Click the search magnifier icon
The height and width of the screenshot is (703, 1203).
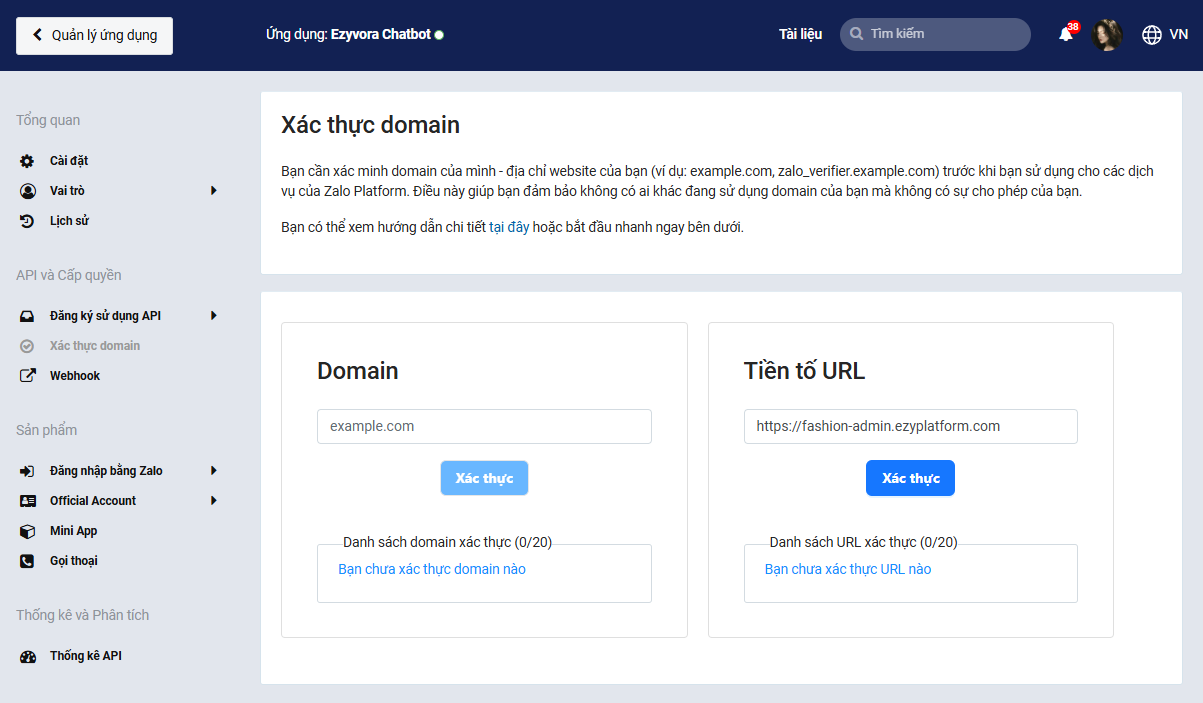[856, 34]
